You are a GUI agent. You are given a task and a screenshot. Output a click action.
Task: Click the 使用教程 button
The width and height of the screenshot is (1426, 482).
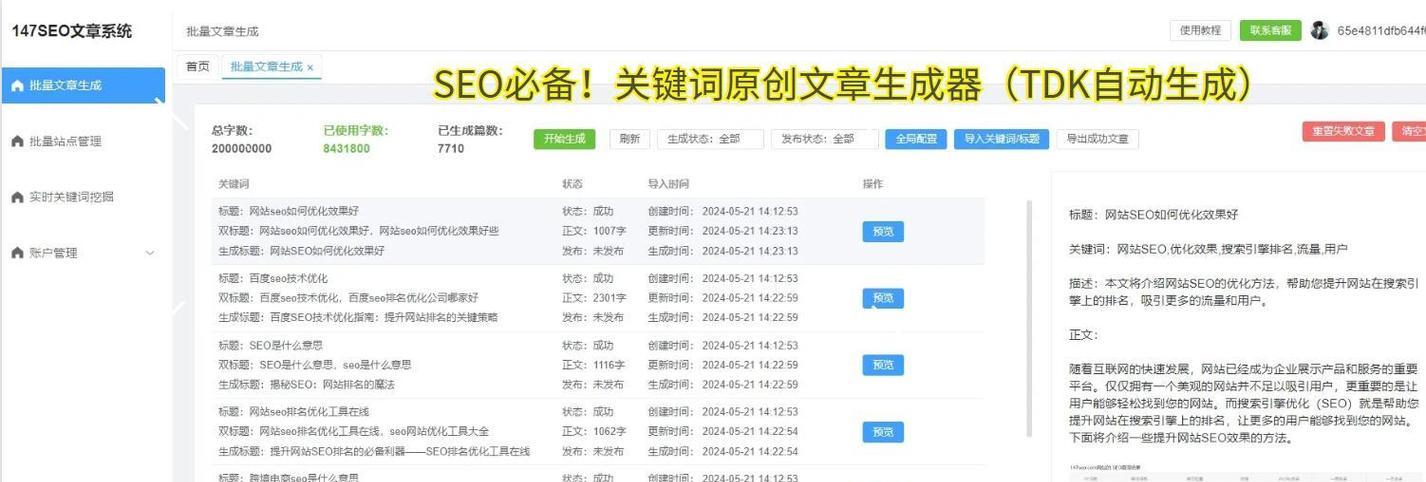pos(1200,31)
